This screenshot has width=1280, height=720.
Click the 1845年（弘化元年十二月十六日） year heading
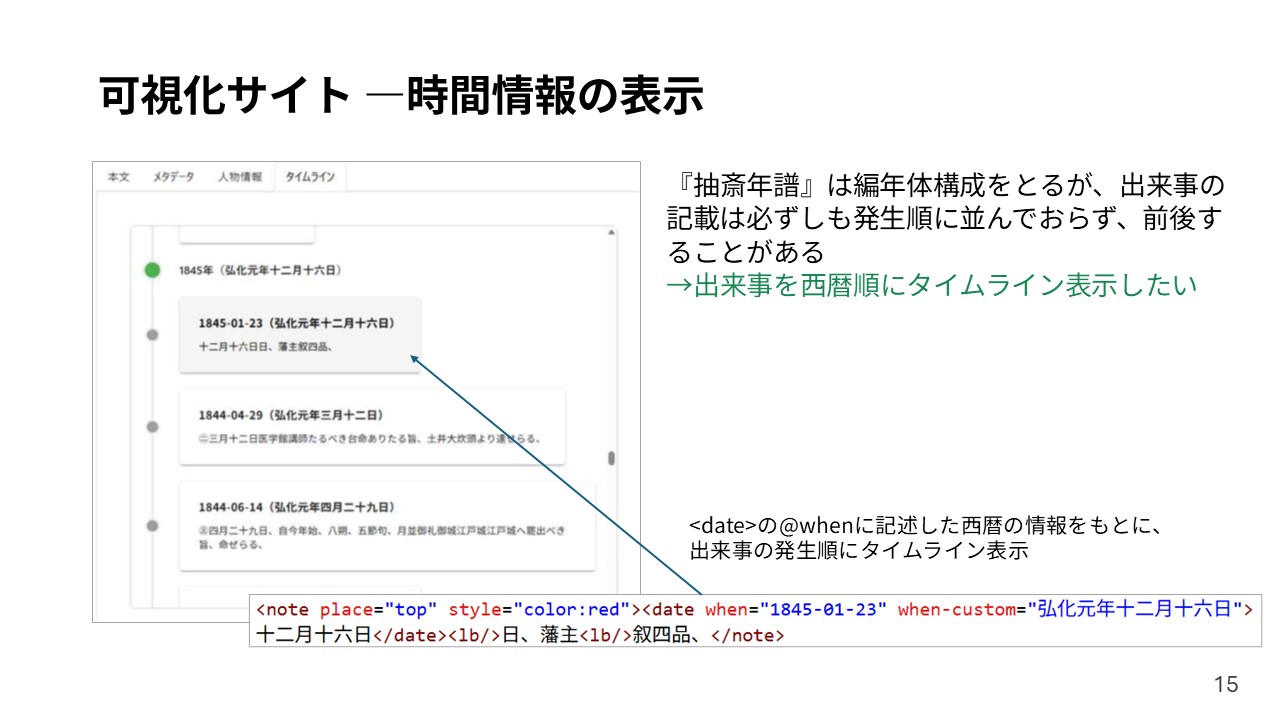pos(262,270)
